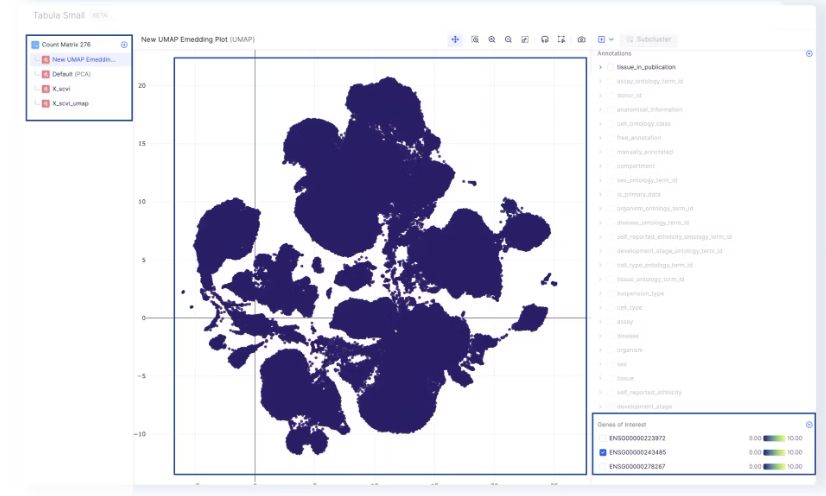
Task: Check the assay_ontology_term_id checkbox
Action: coord(611,82)
